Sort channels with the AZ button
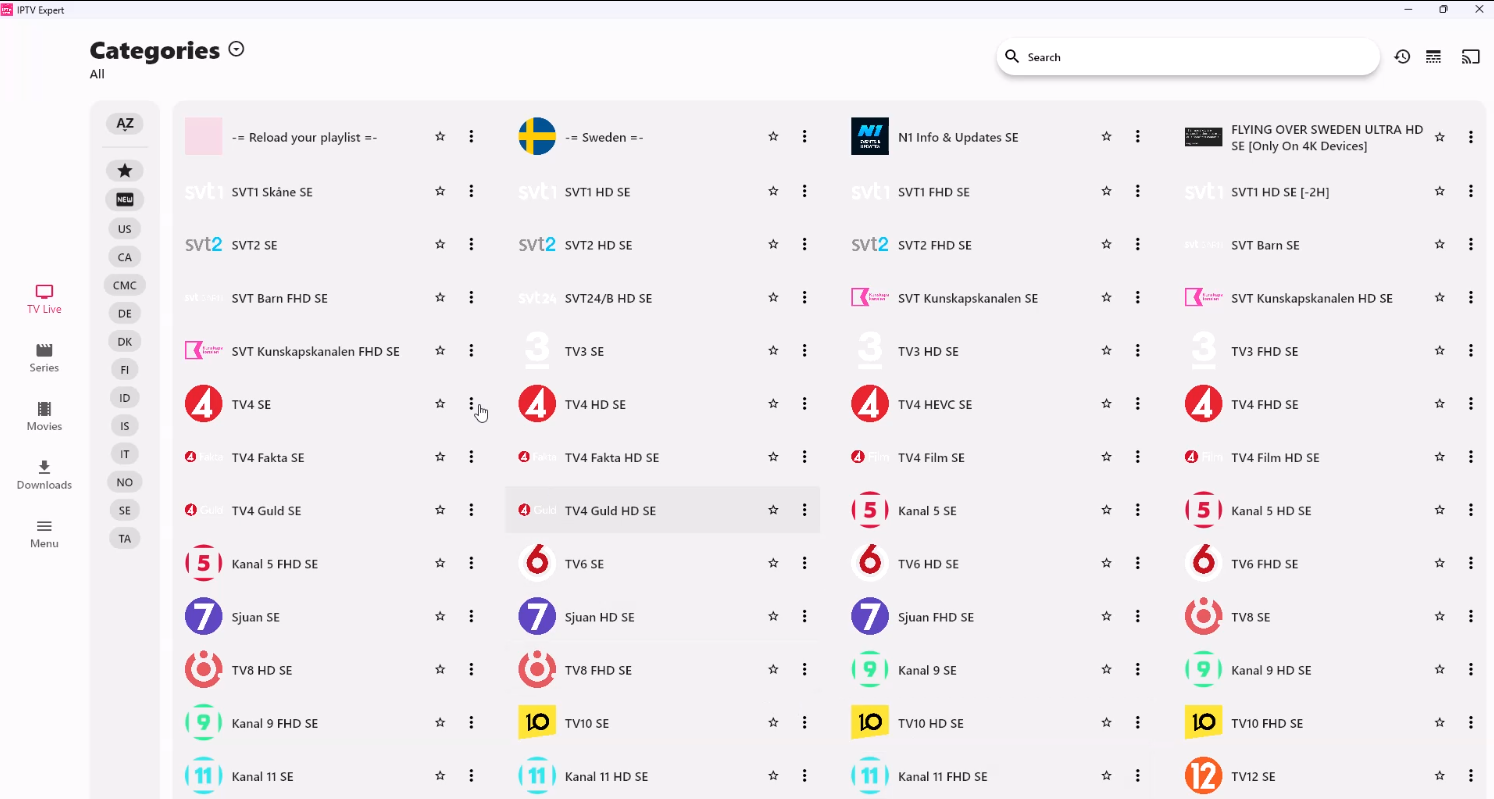This screenshot has height=799, width=1494. (125, 124)
